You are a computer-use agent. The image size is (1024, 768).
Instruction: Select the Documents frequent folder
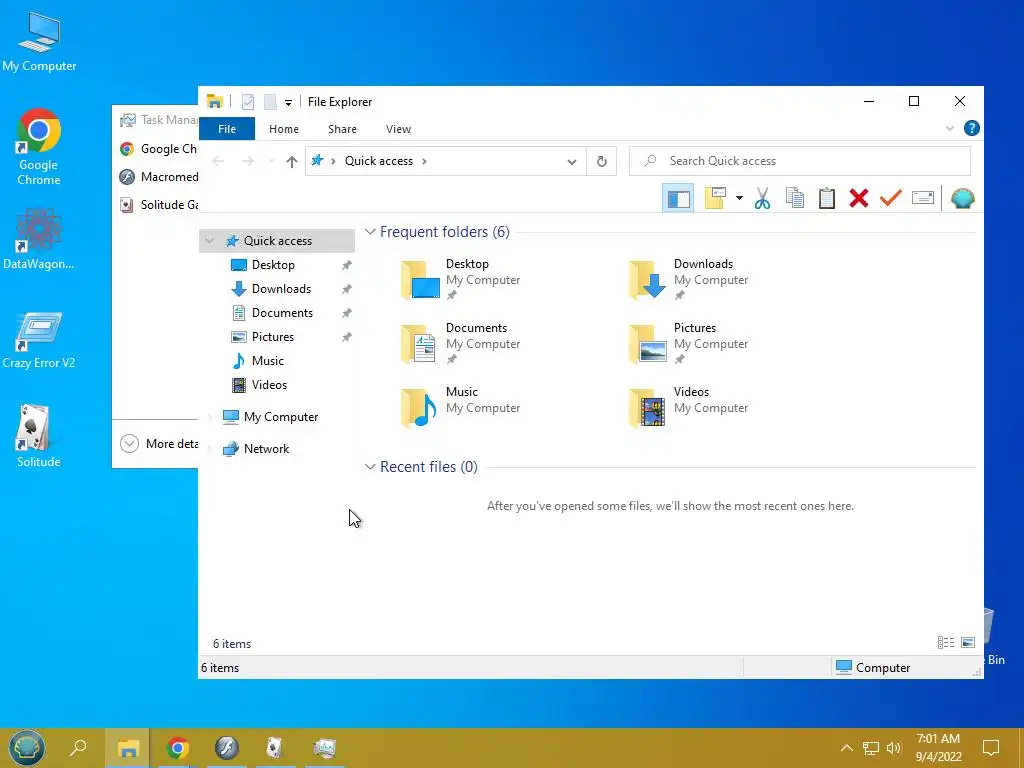pyautogui.click(x=461, y=344)
